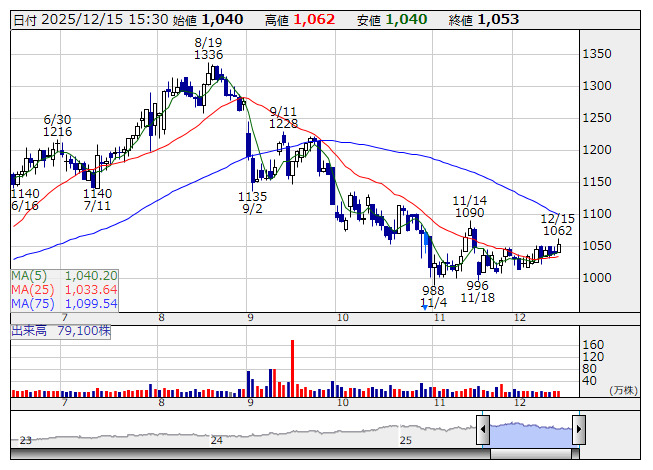Image resolution: width=653 pixels, height=470 pixels.
Task: Click the 9/11 1228 peak label
Action: 283,118
